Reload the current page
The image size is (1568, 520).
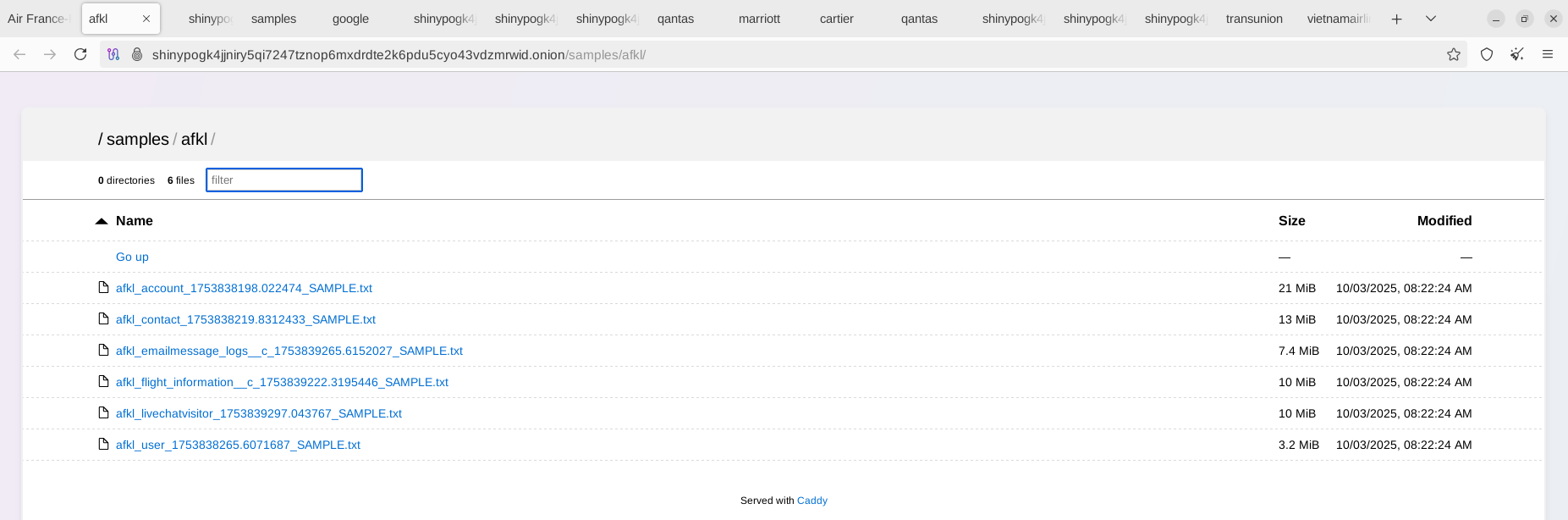coord(80,54)
